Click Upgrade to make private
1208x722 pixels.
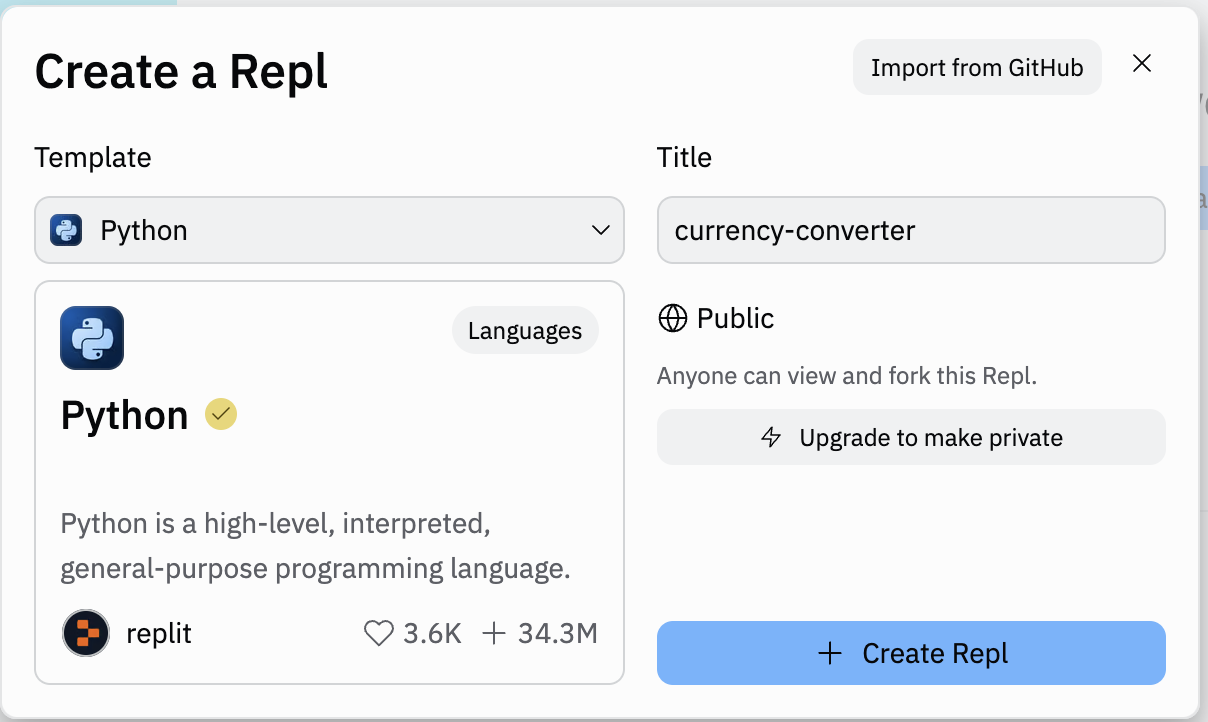point(911,437)
